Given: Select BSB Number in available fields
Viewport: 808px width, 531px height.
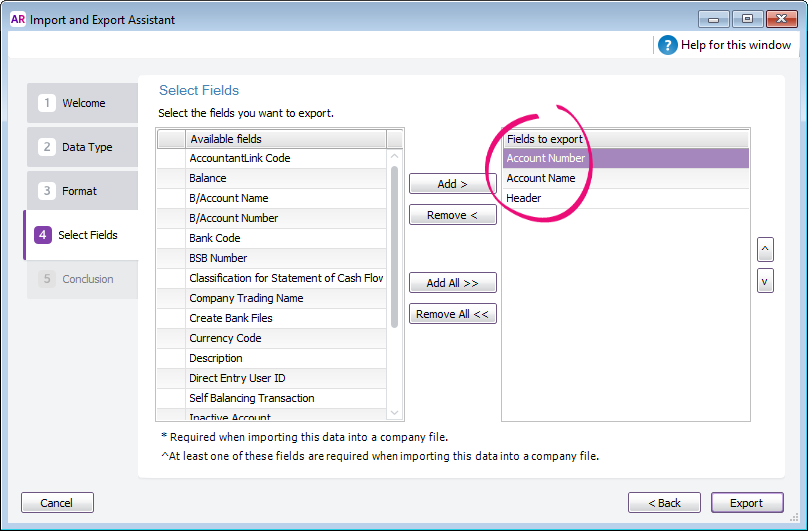Looking at the screenshot, I should tap(217, 258).
